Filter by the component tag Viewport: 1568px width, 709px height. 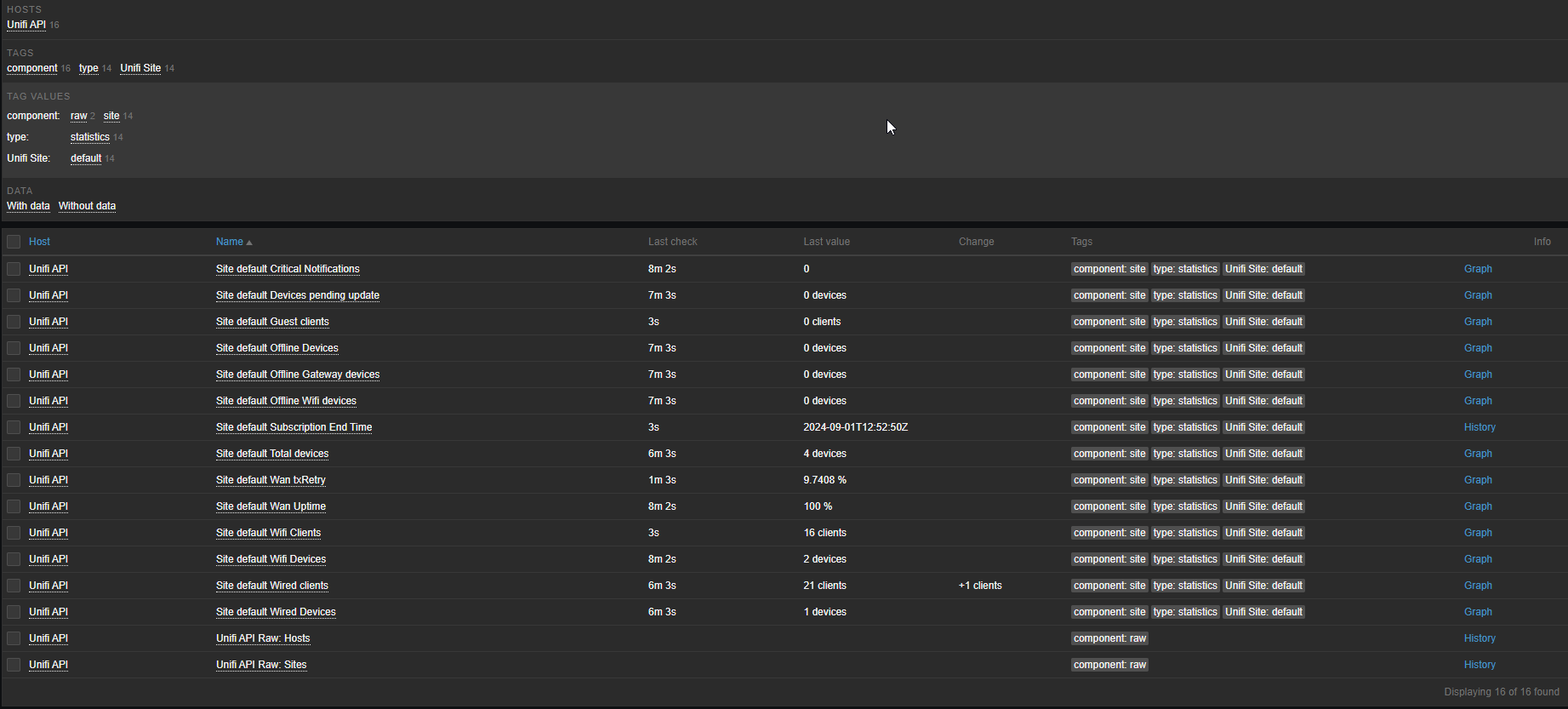tap(32, 68)
